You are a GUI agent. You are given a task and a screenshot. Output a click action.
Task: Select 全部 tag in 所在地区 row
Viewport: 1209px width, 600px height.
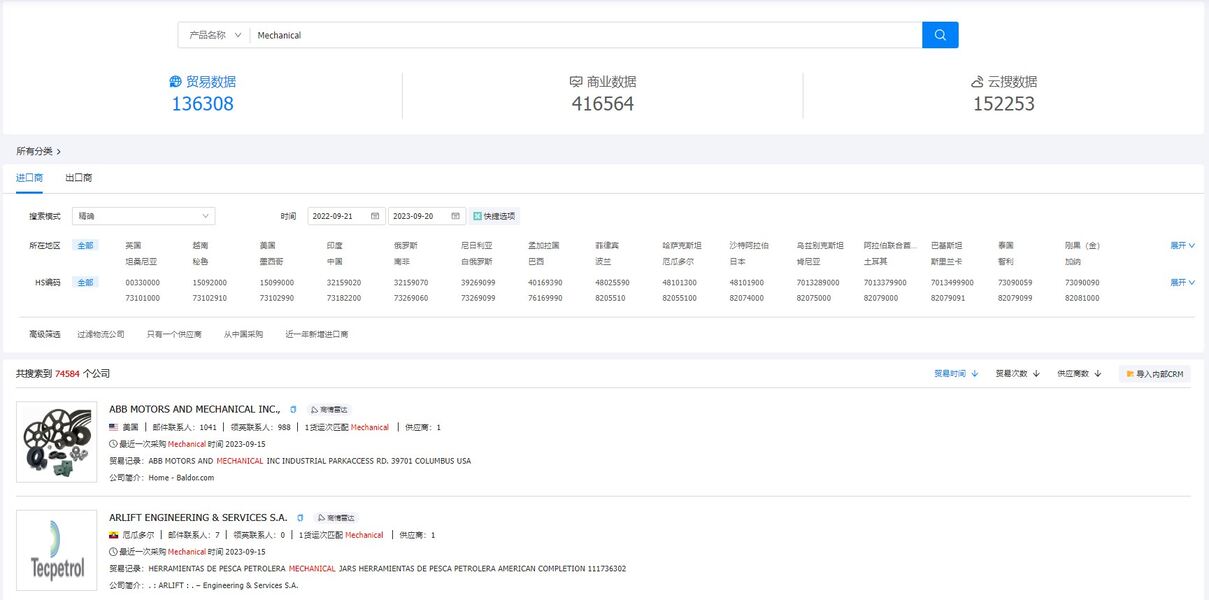coord(86,245)
